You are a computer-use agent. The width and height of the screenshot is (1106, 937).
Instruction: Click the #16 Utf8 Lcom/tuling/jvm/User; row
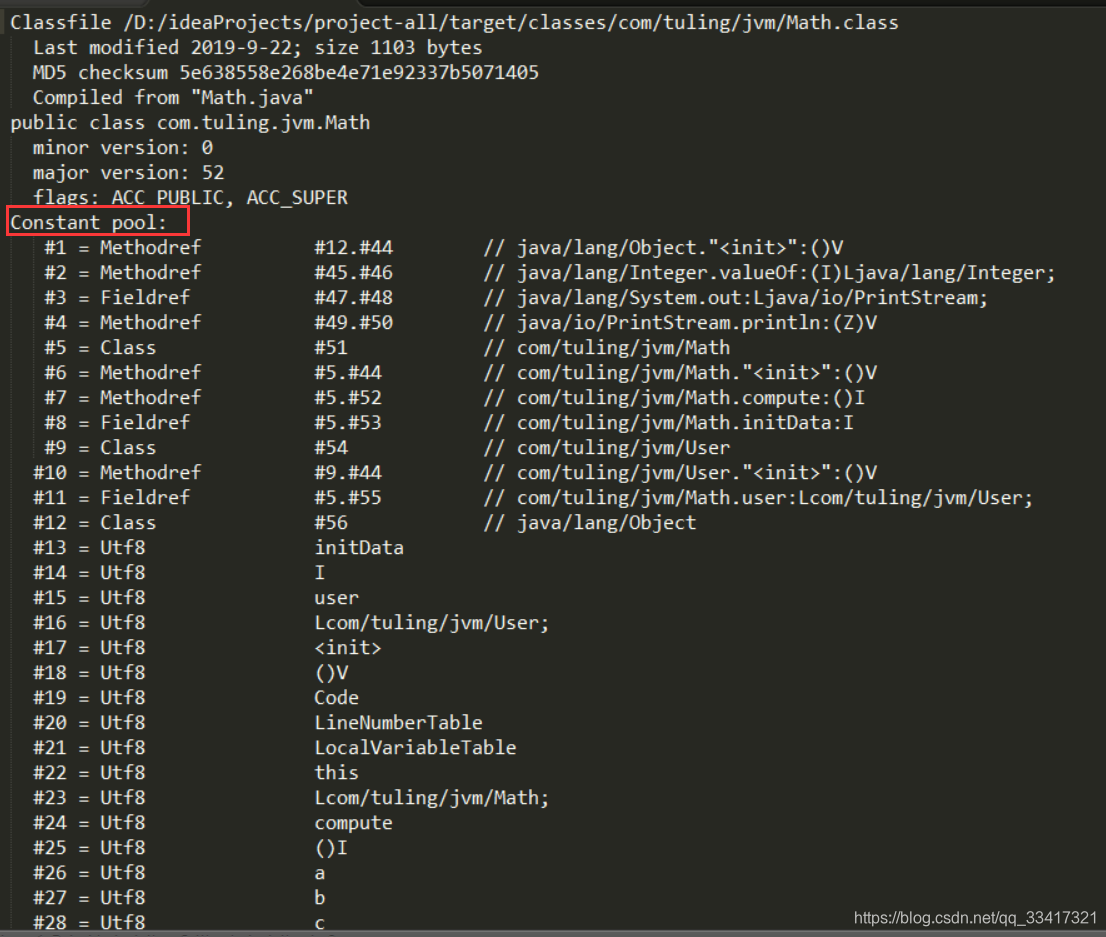click(x=291, y=623)
